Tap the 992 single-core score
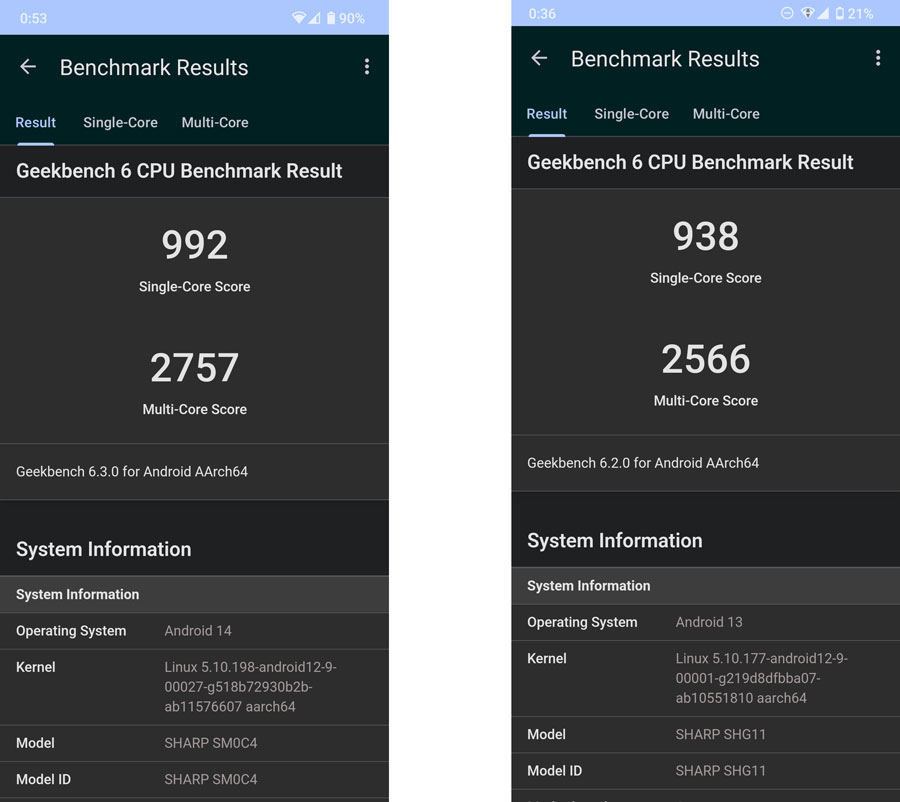The width and height of the screenshot is (900, 802). (x=195, y=245)
